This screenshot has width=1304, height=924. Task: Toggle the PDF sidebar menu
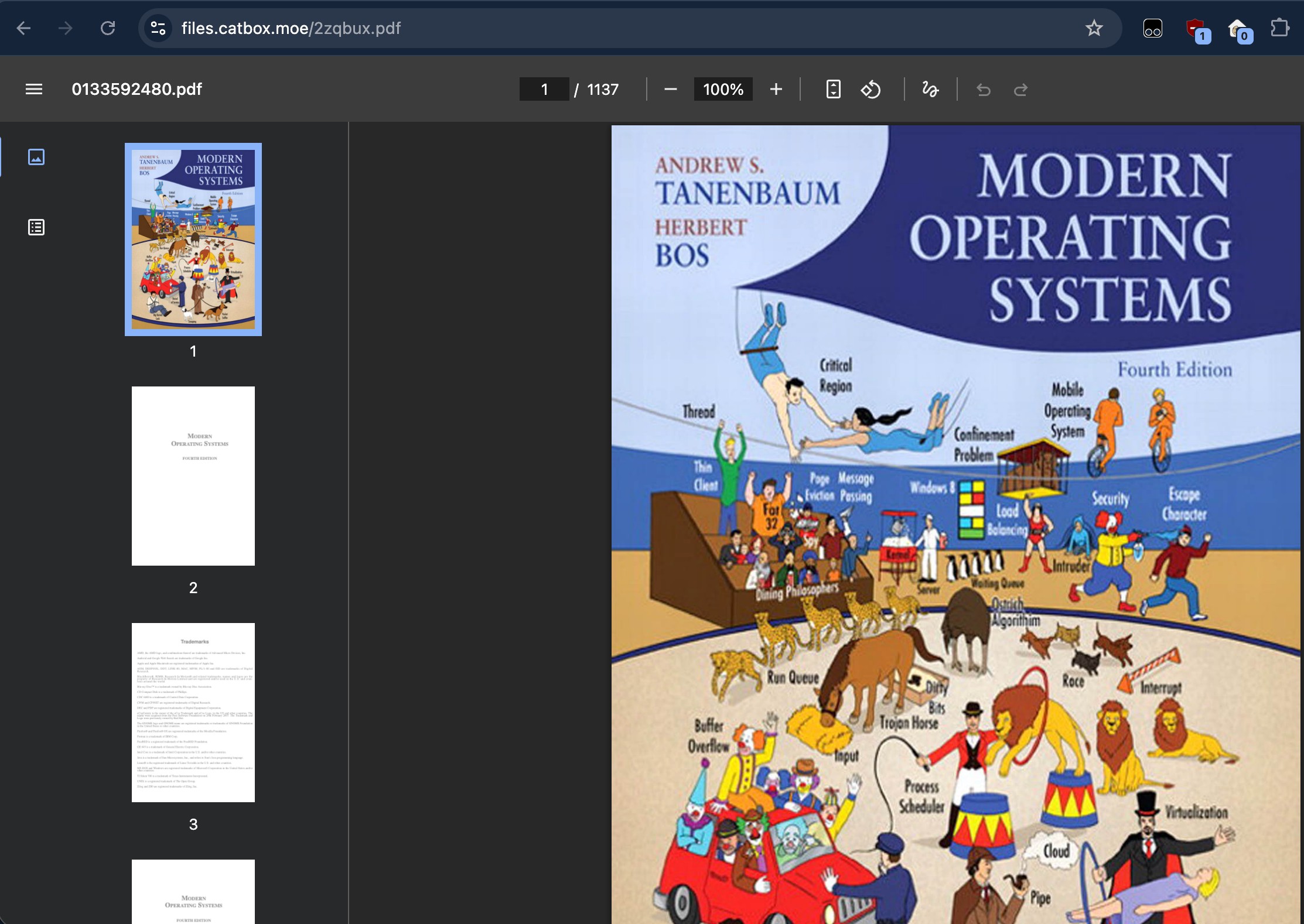34,89
